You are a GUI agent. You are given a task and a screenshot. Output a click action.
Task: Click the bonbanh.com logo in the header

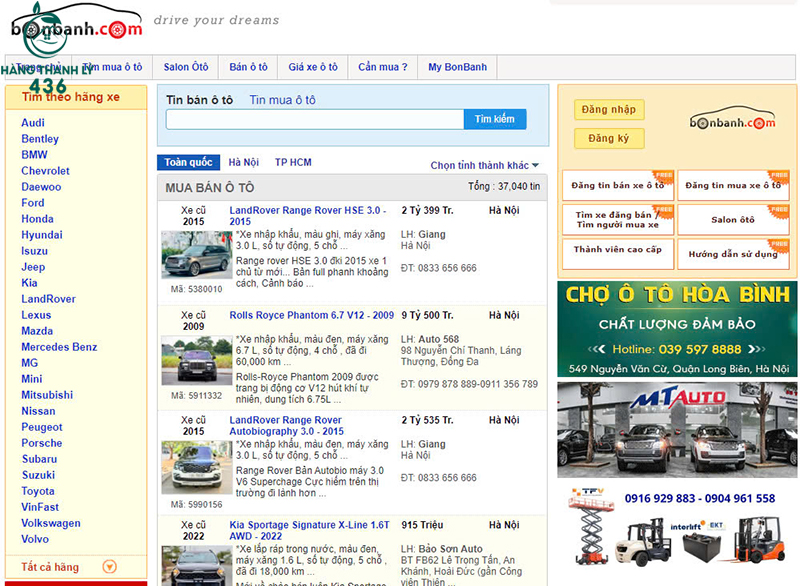pos(77,23)
